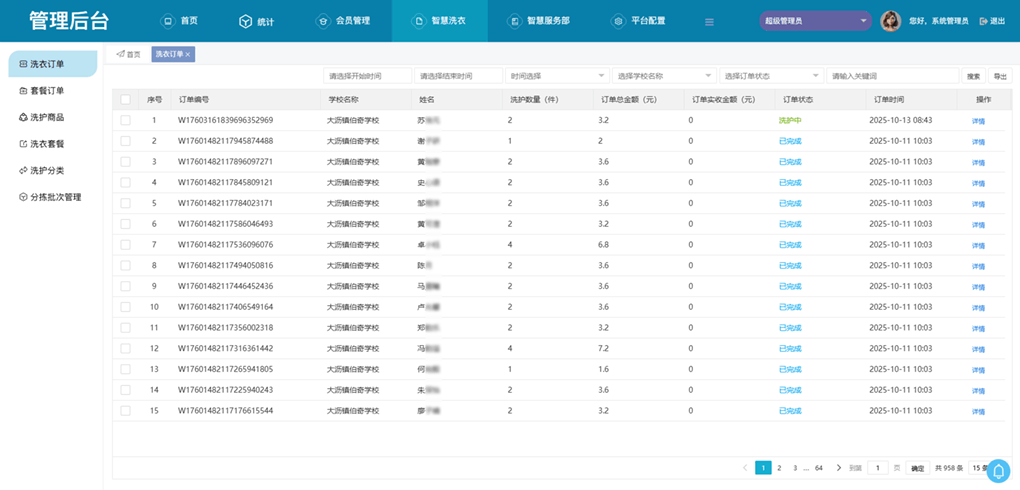Expand the 选择订单状态 dropdown

click(x=770, y=76)
